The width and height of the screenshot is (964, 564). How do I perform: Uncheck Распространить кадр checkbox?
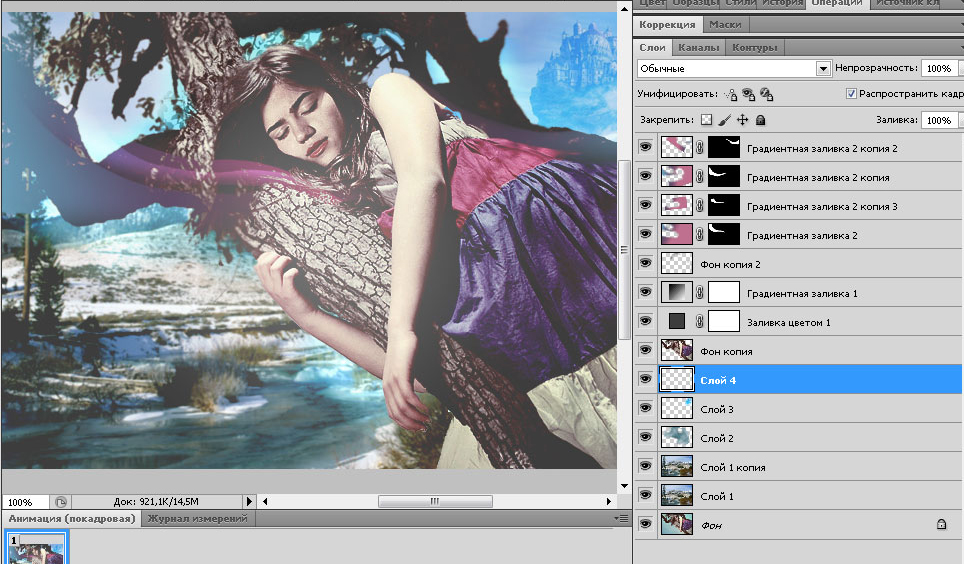click(851, 93)
